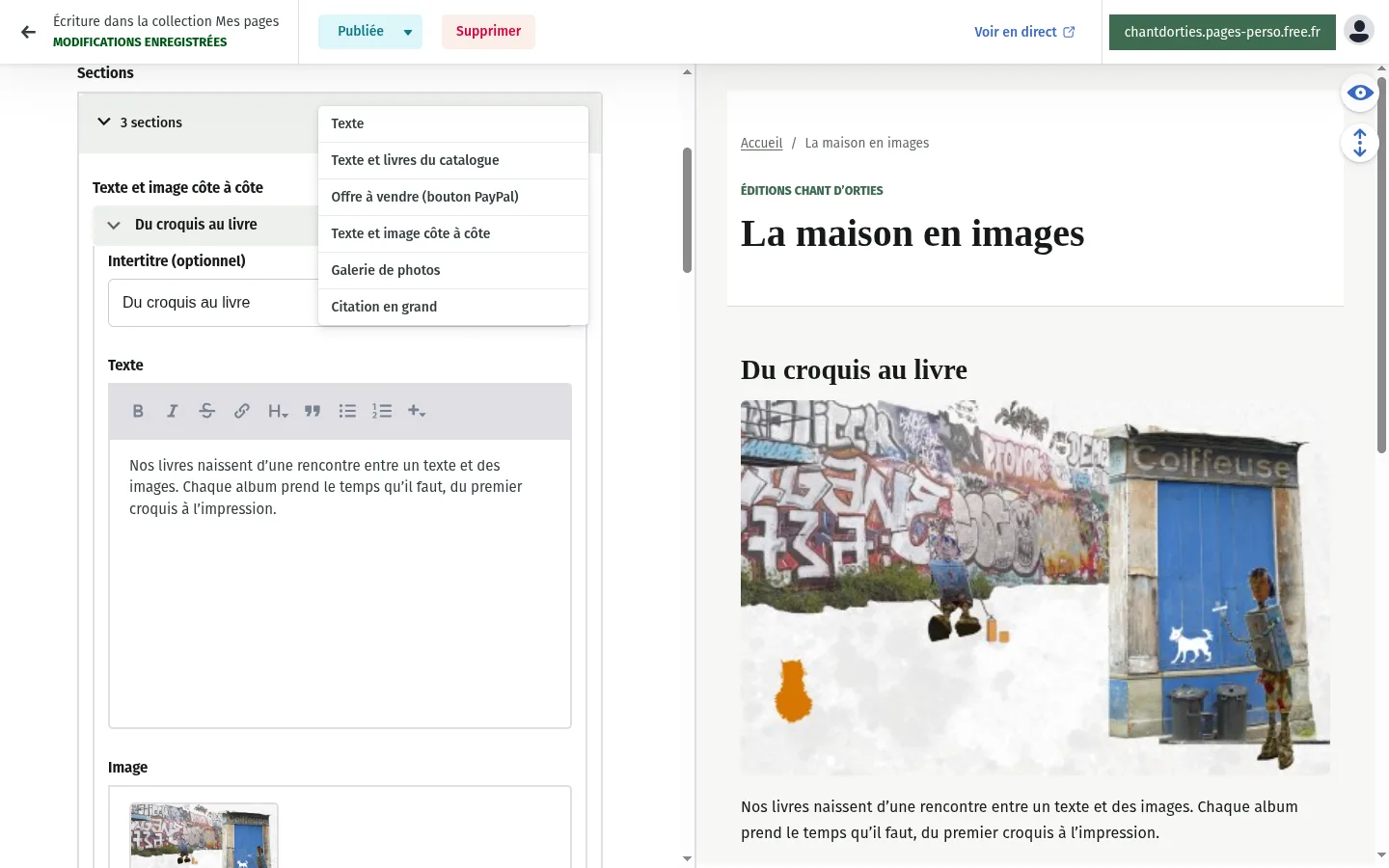Screen dimensions: 1389x868
Task: Collapse the Du croquis au livre section
Action: pos(114,225)
